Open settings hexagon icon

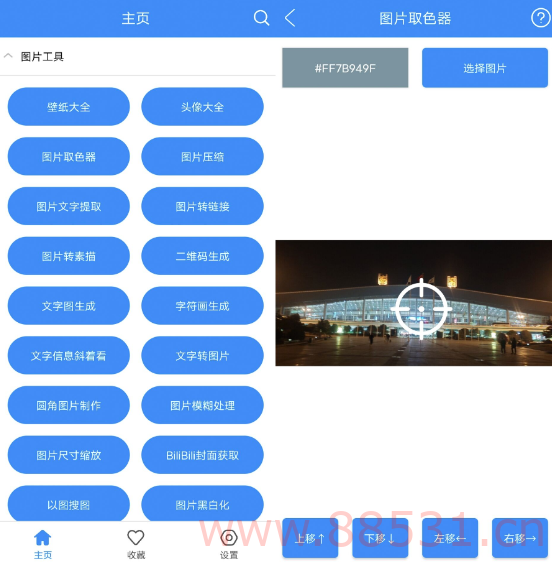tap(229, 538)
